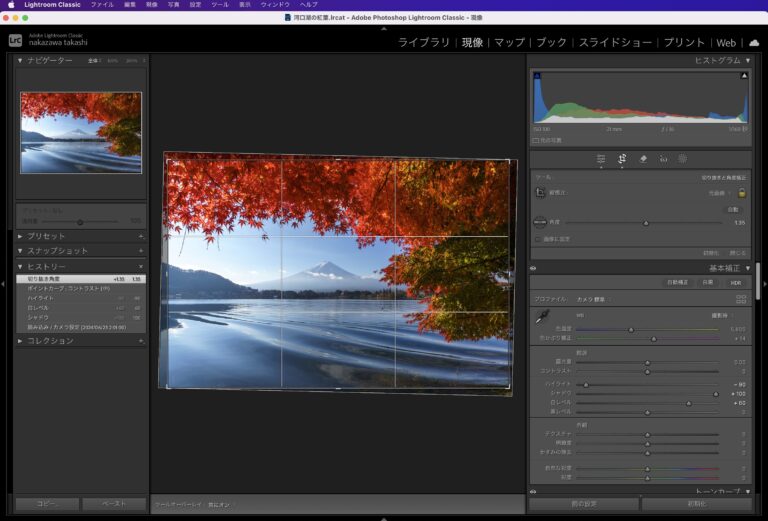Open the Masking tool icon

click(x=683, y=158)
